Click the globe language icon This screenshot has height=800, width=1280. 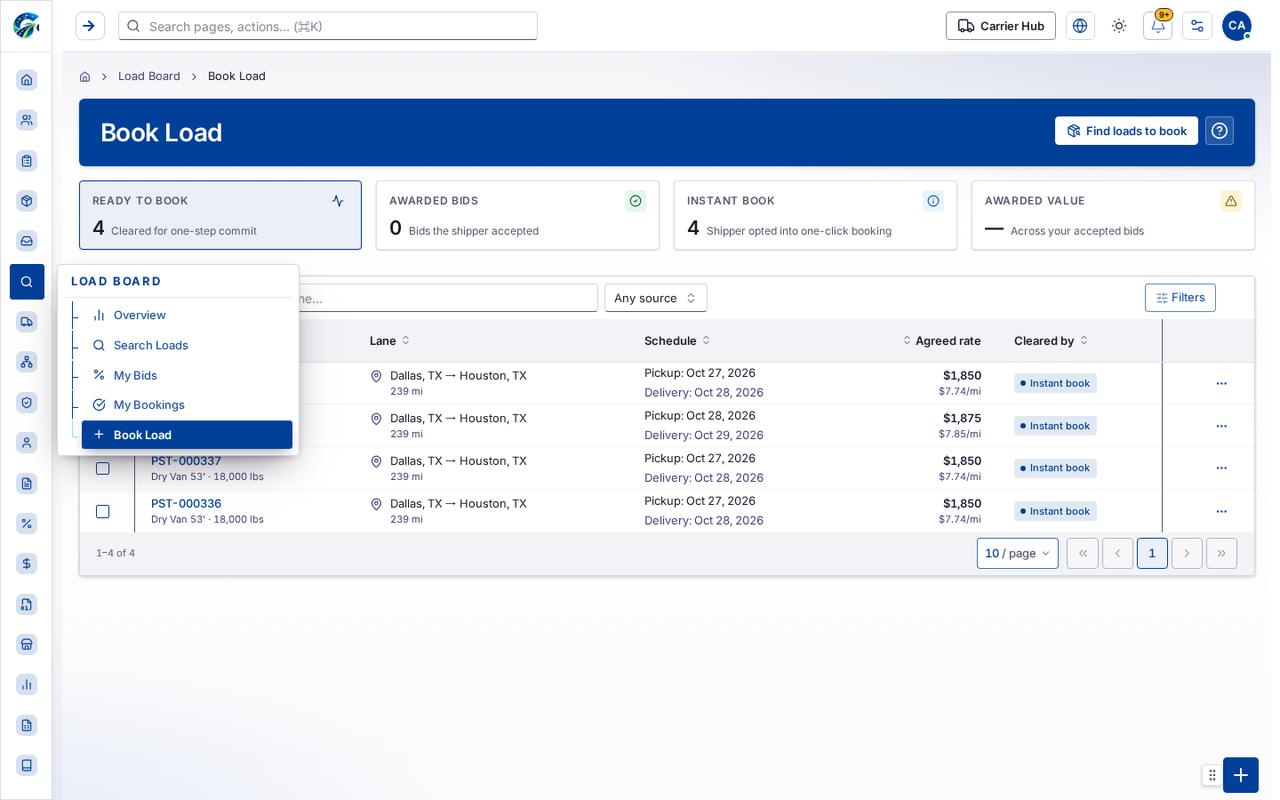[1080, 26]
